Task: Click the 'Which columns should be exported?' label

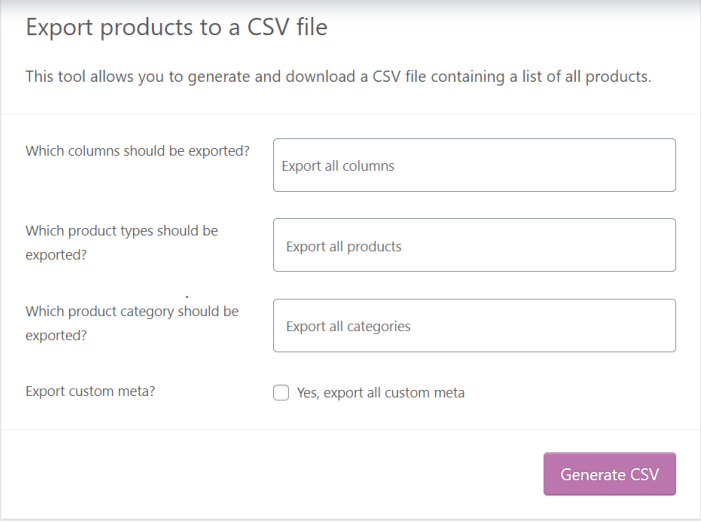Action: point(137,151)
